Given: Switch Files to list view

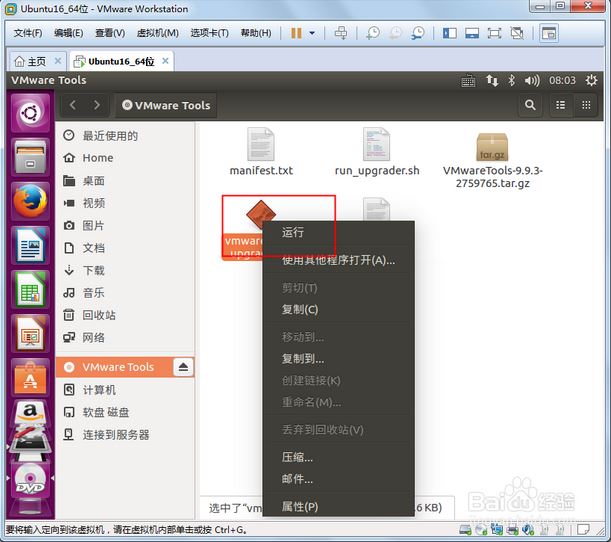Looking at the screenshot, I should [560, 105].
